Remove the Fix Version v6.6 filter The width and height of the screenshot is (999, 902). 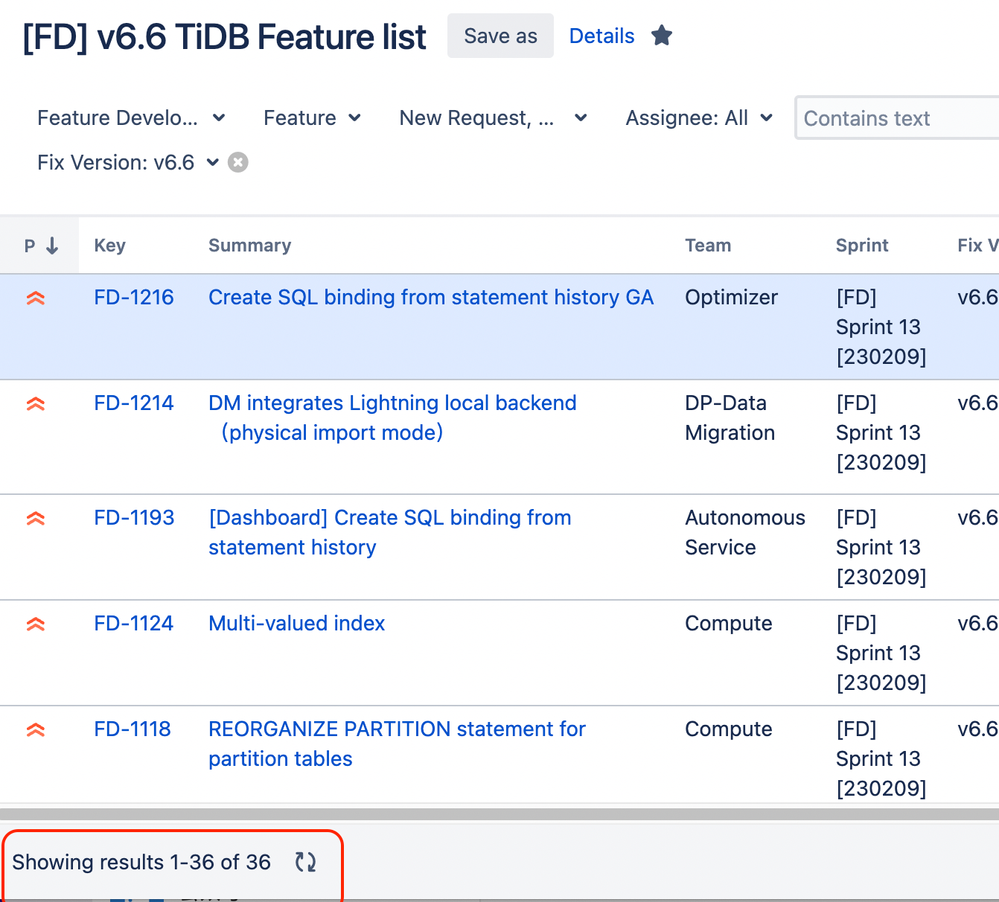(238, 162)
